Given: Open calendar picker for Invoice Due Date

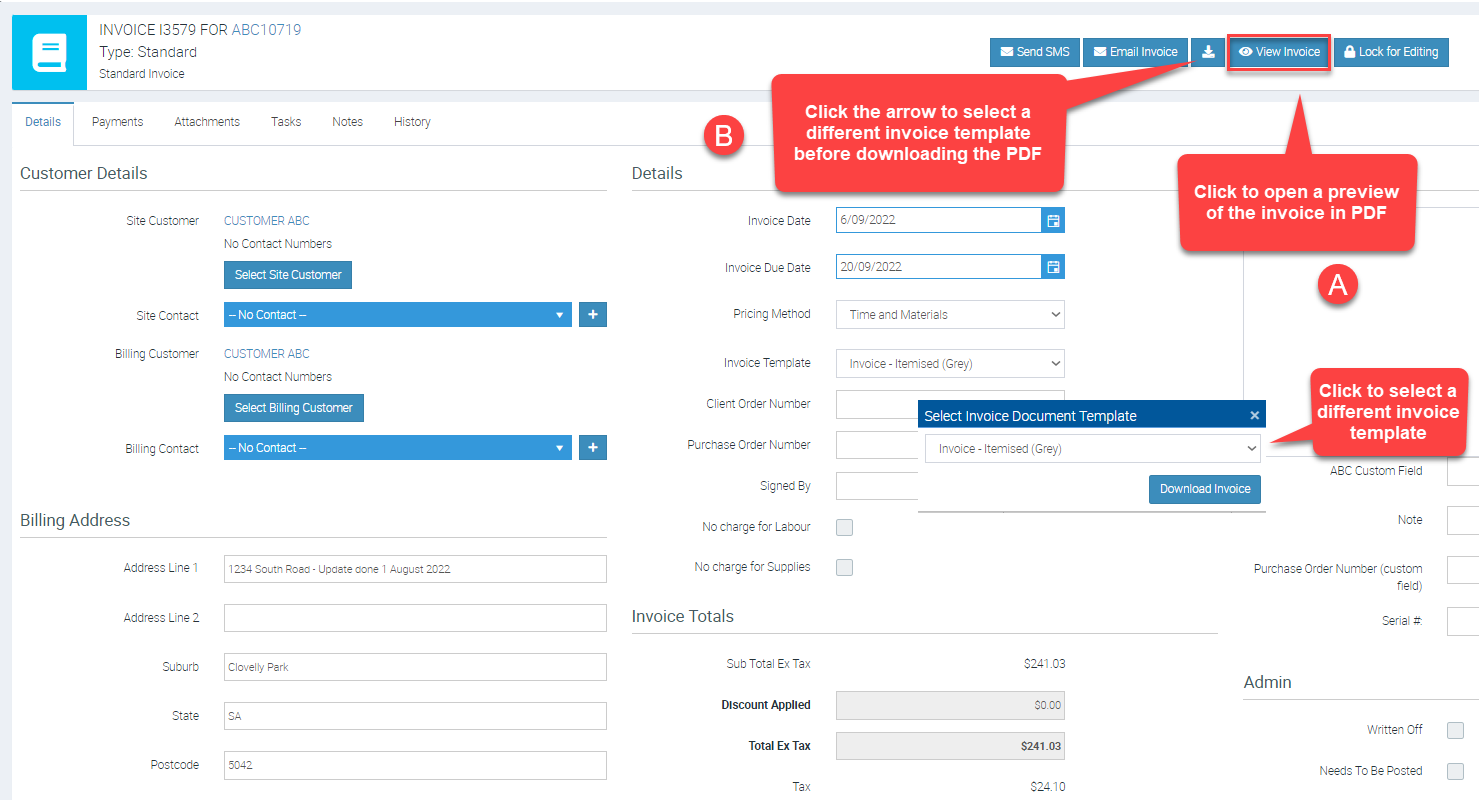Looking at the screenshot, I should [1052, 267].
